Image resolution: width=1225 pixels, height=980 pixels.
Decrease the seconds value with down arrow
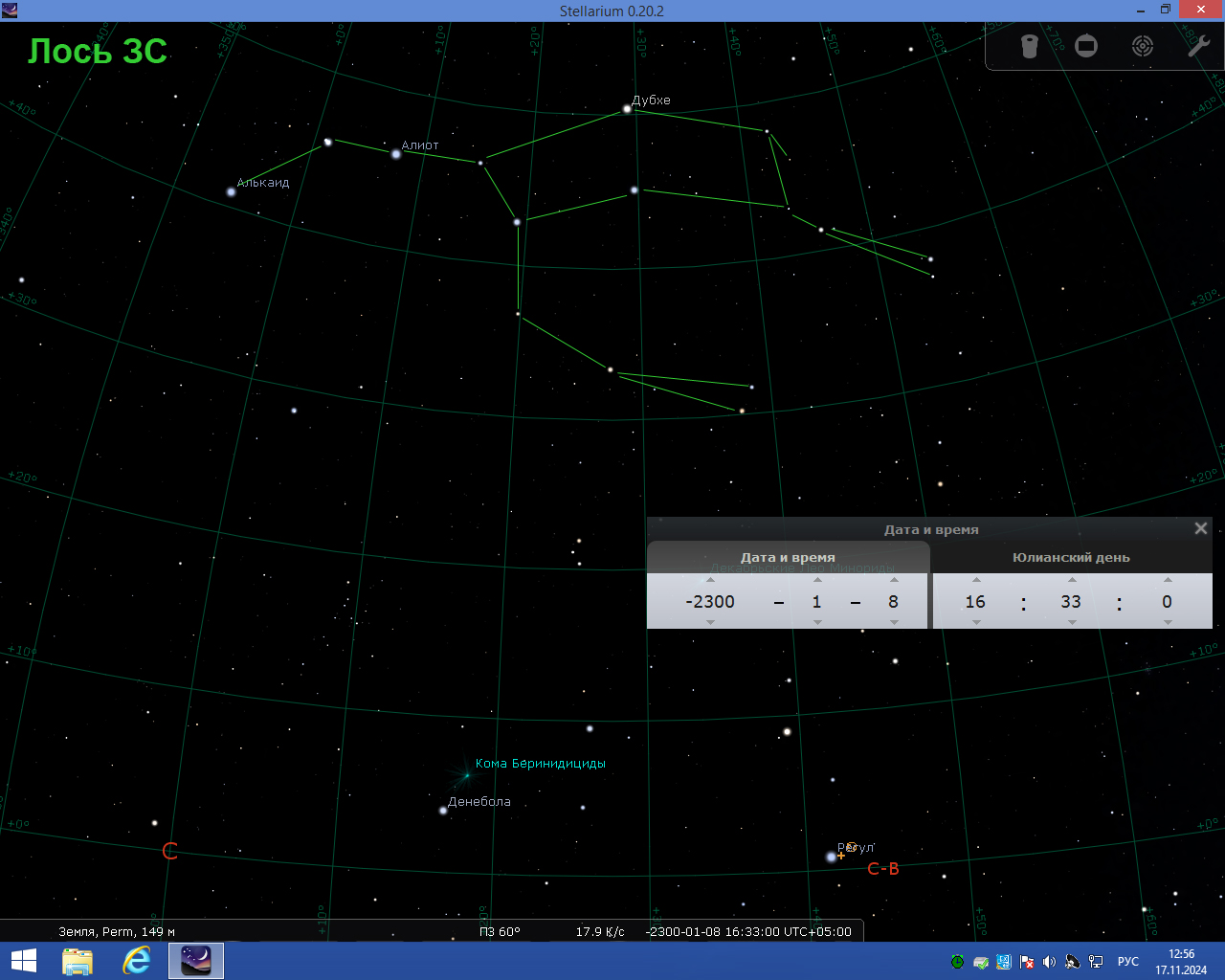[x=1168, y=622]
